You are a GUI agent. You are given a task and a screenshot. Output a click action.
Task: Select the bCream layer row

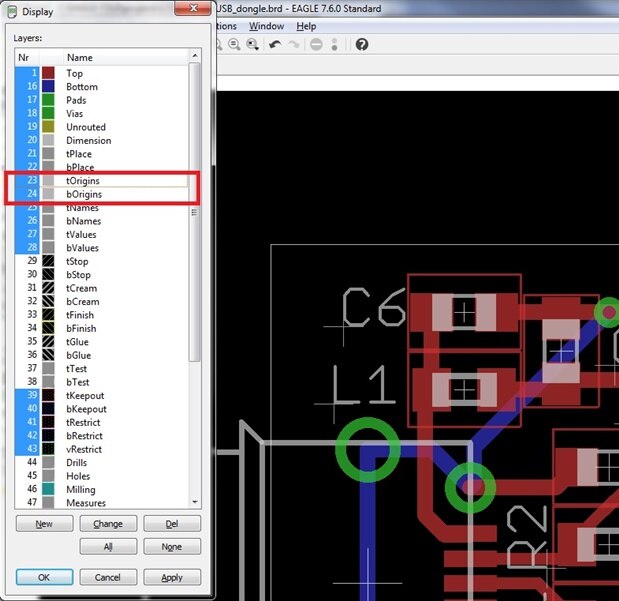coord(102,301)
